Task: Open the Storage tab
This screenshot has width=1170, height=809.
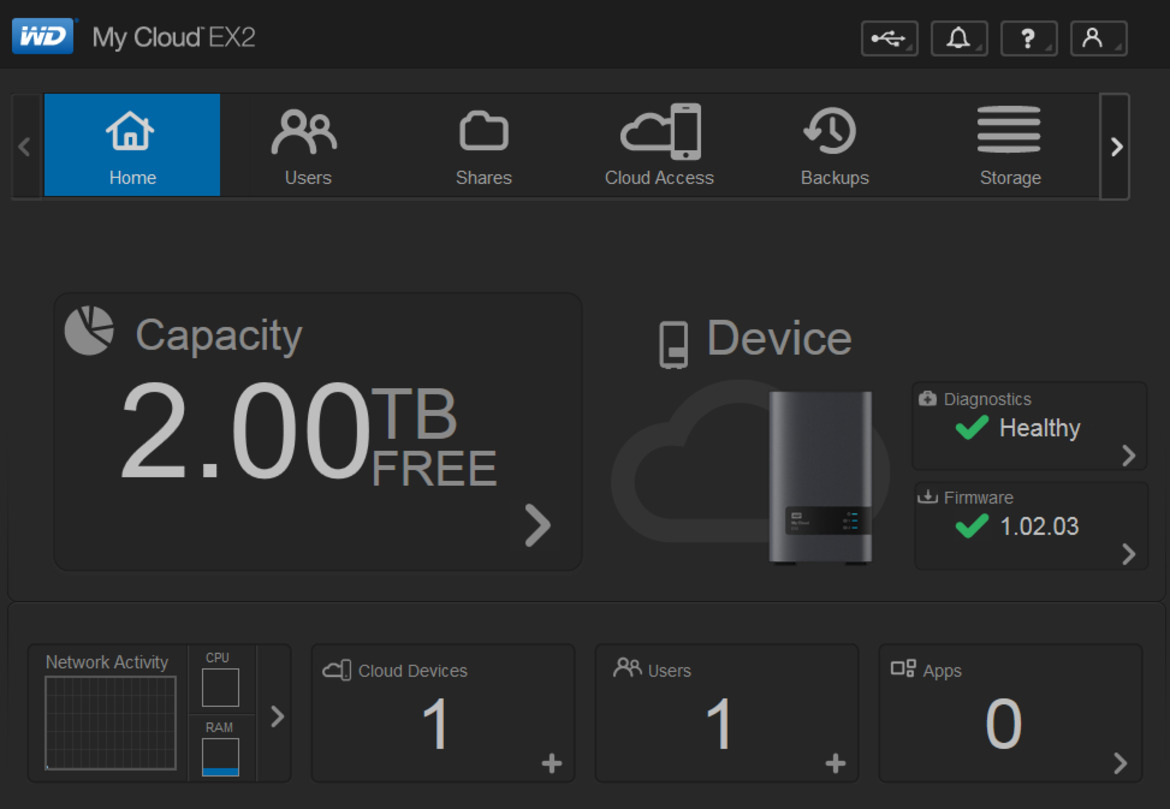Action: [1010, 145]
